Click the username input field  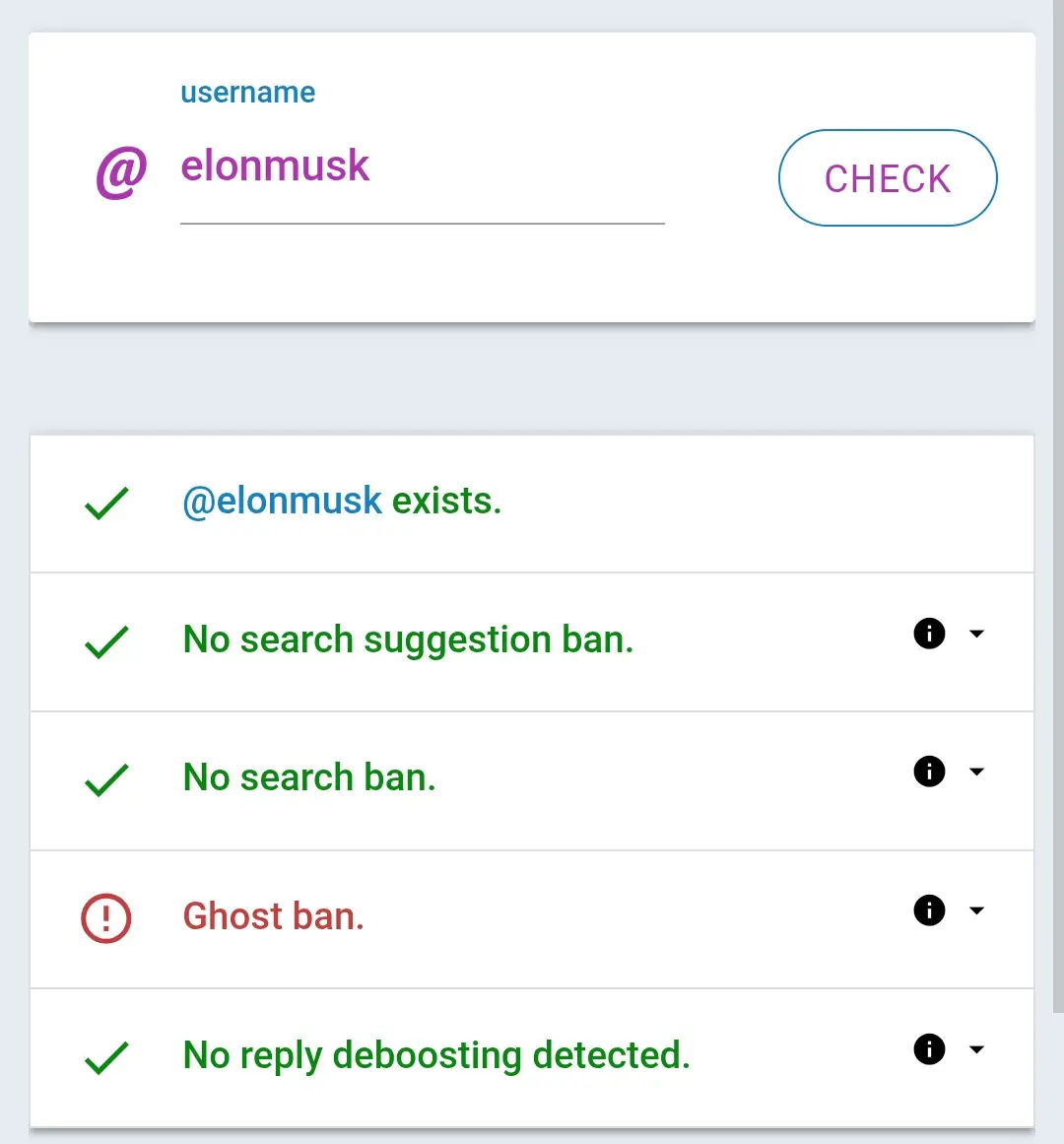[422, 168]
